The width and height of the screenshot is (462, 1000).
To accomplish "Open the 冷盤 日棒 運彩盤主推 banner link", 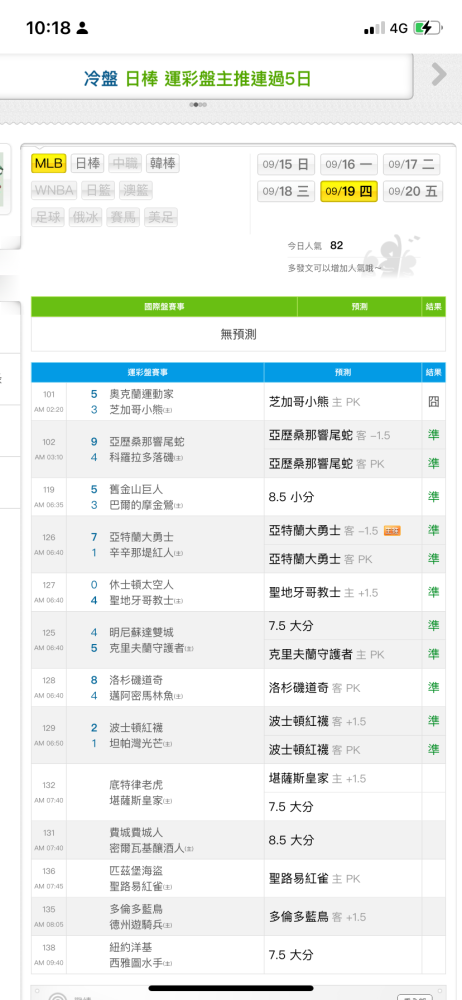I will 198,79.
